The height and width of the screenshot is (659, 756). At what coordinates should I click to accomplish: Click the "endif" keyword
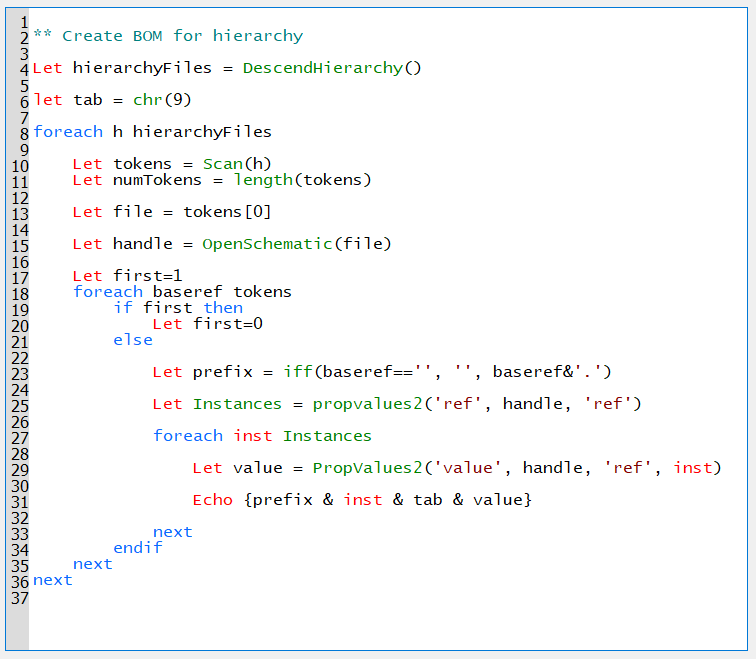pos(137,548)
